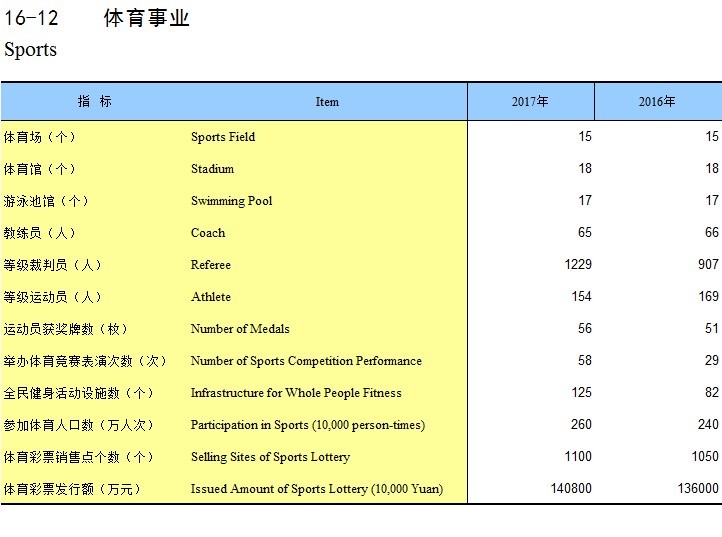Click the Sports Field row label
Screen dimensions: 722x537
223,137
